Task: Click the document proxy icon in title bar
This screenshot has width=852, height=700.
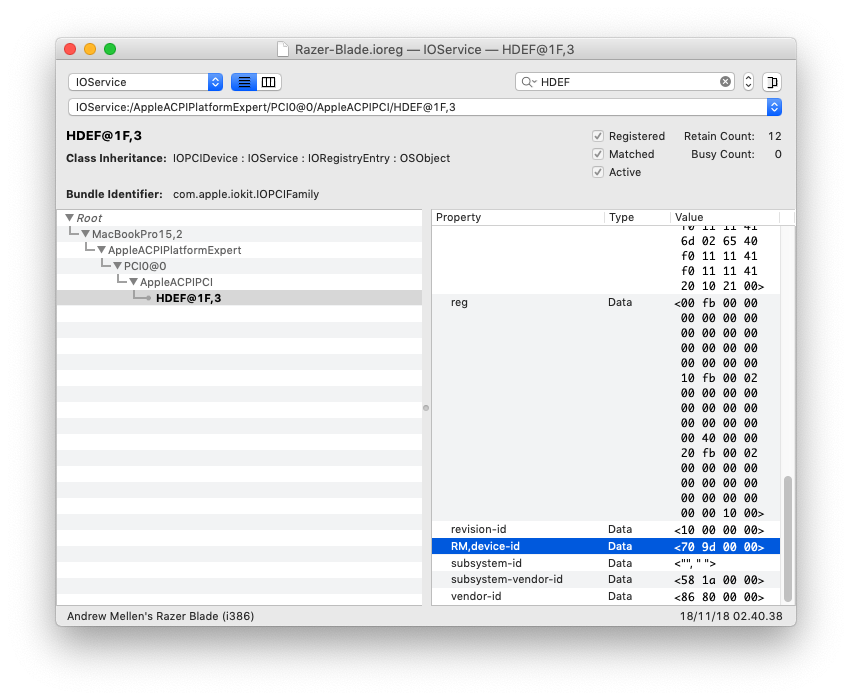Action: click(283, 49)
